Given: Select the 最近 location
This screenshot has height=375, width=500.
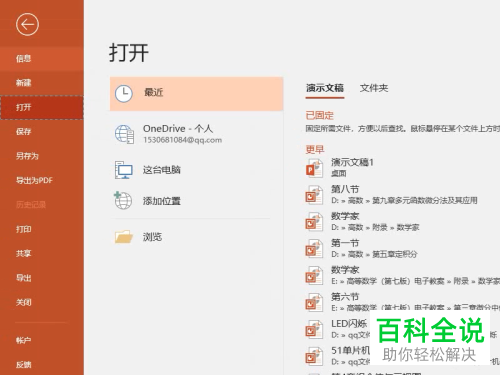Looking at the screenshot, I should click(197, 94).
